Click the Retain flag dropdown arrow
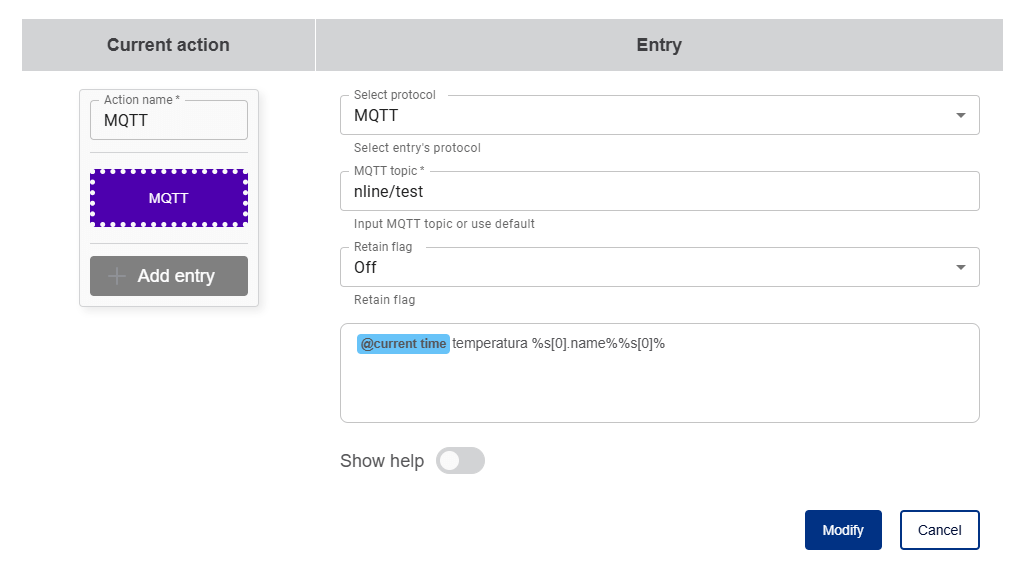 tap(961, 267)
